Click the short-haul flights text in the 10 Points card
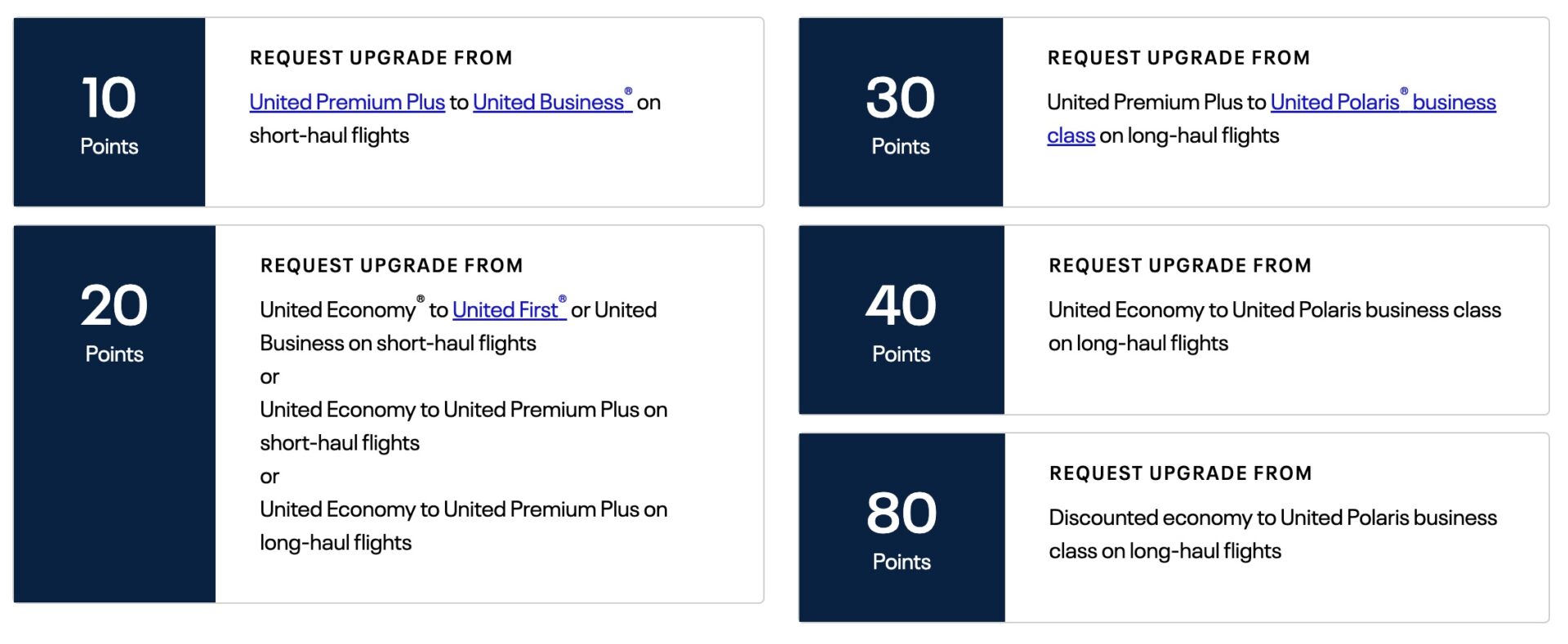Screen dimensions: 1568x644 [x=332, y=135]
